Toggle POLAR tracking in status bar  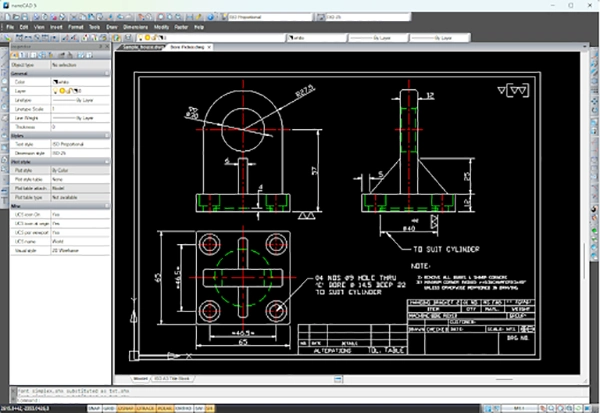[x=165, y=409]
